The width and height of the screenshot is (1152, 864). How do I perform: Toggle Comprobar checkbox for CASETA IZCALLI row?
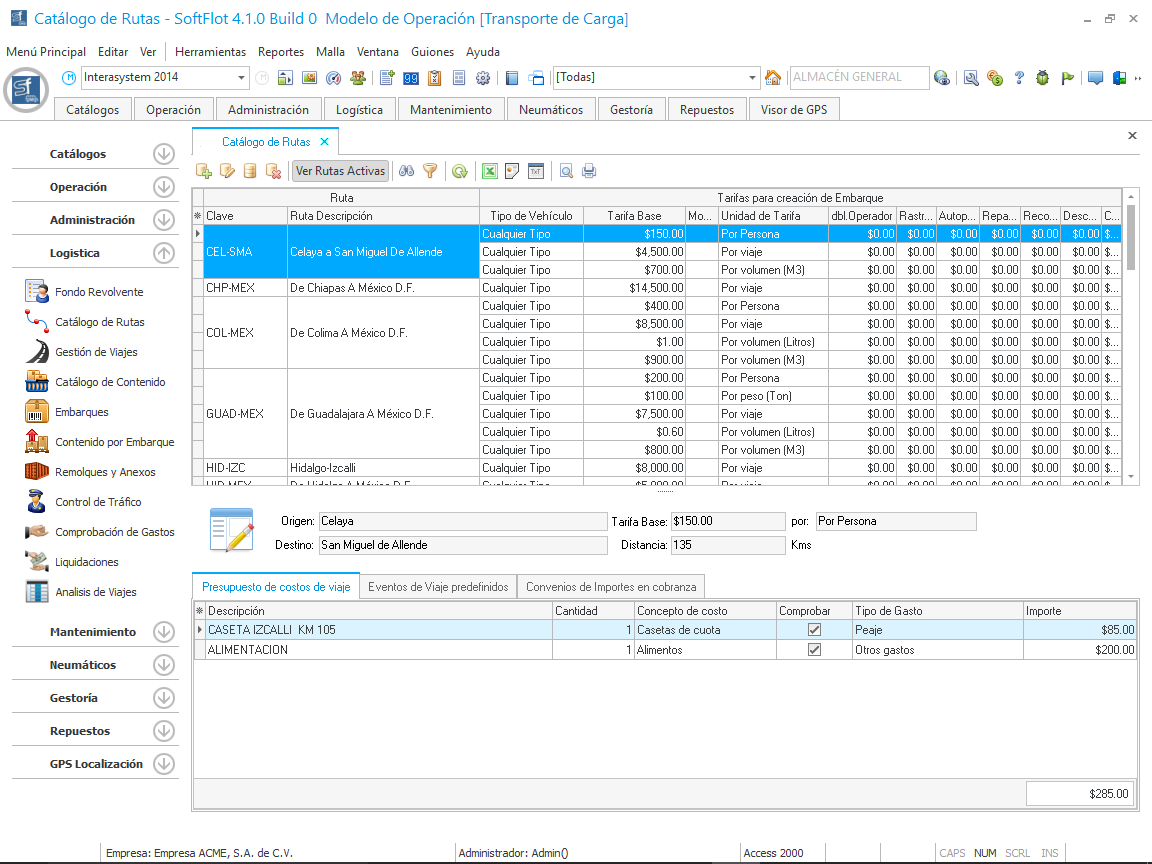pyautogui.click(x=814, y=630)
